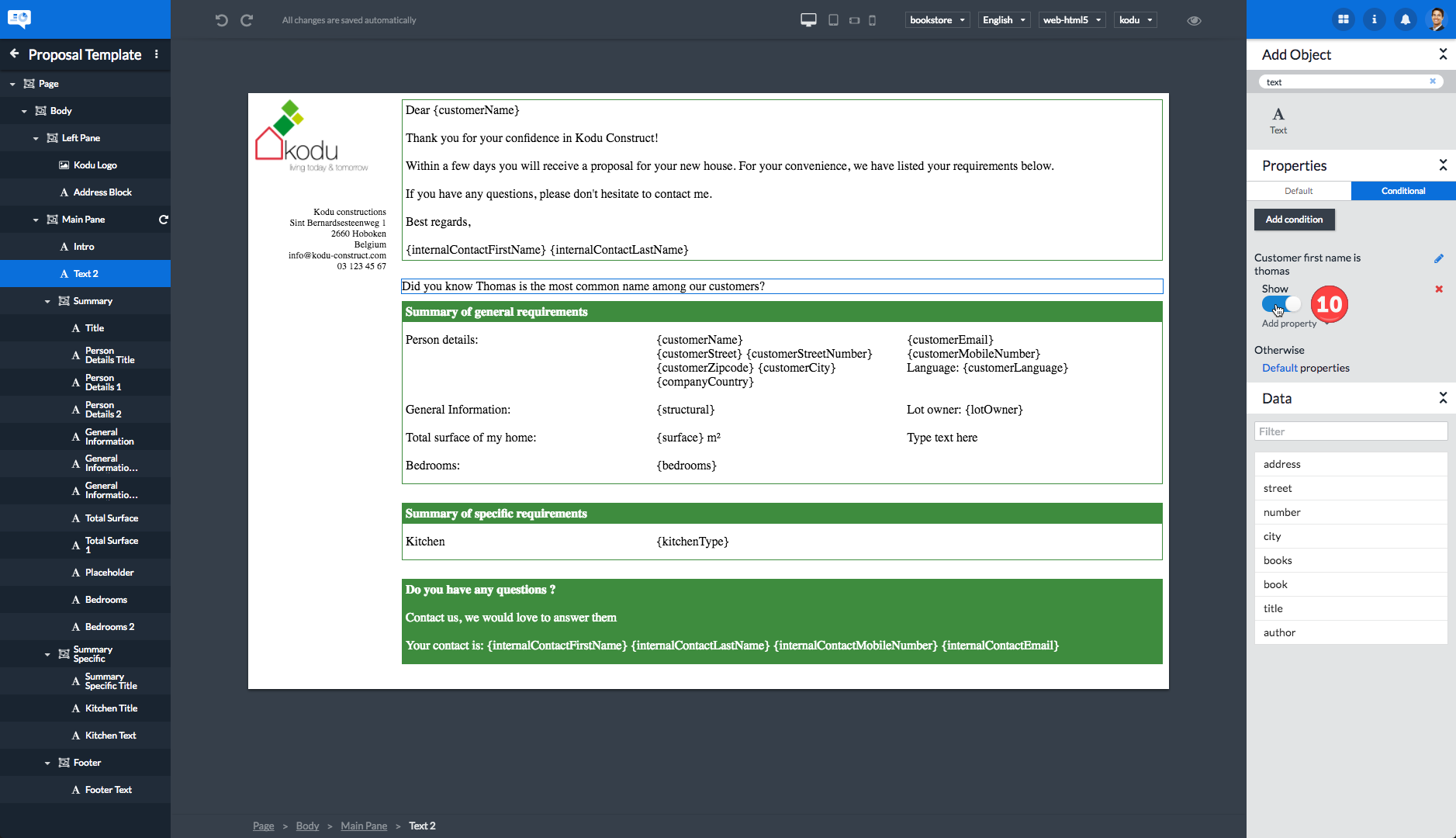Select the Person Details Title item

click(x=85, y=355)
